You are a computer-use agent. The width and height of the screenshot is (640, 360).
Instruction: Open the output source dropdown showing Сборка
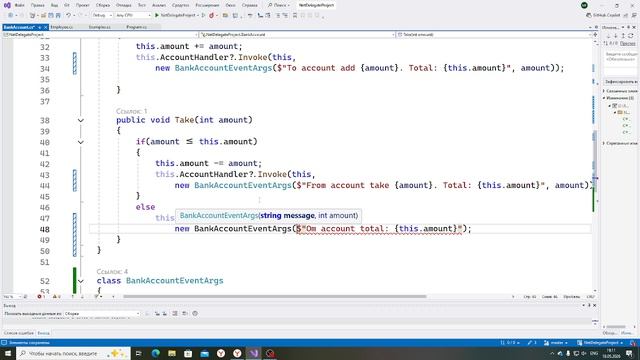(x=102, y=313)
